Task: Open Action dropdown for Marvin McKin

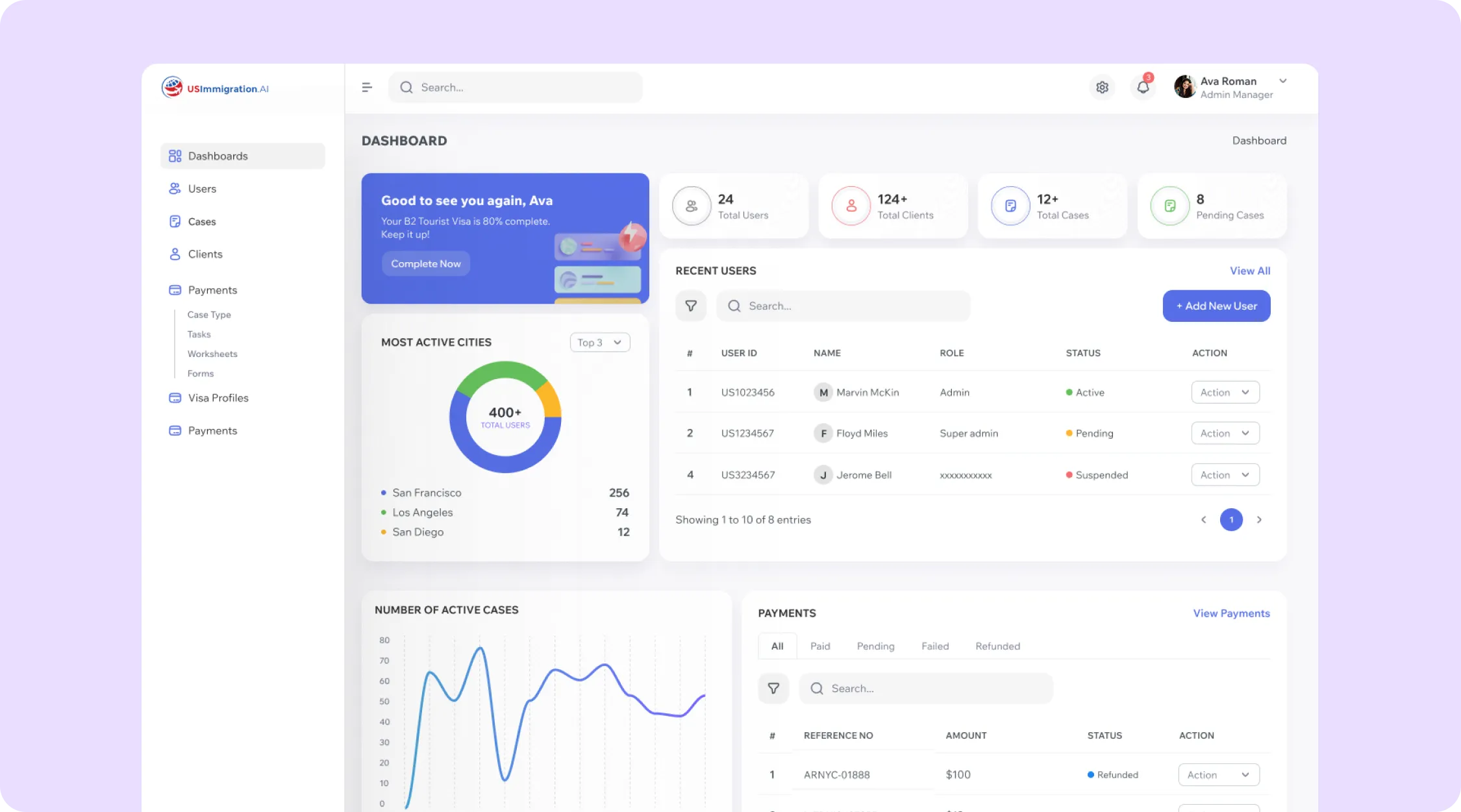Action: click(x=1225, y=392)
